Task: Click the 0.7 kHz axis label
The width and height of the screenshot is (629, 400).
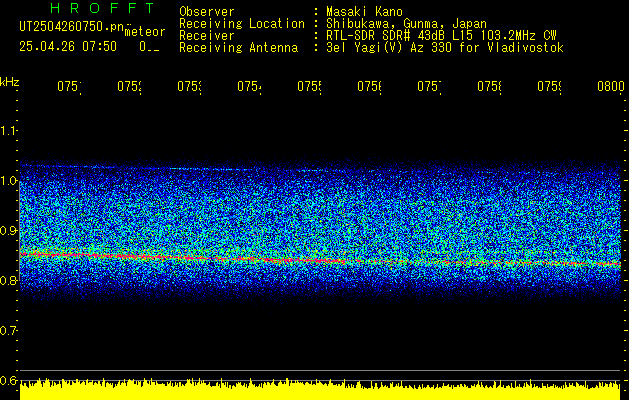Action: coord(8,331)
